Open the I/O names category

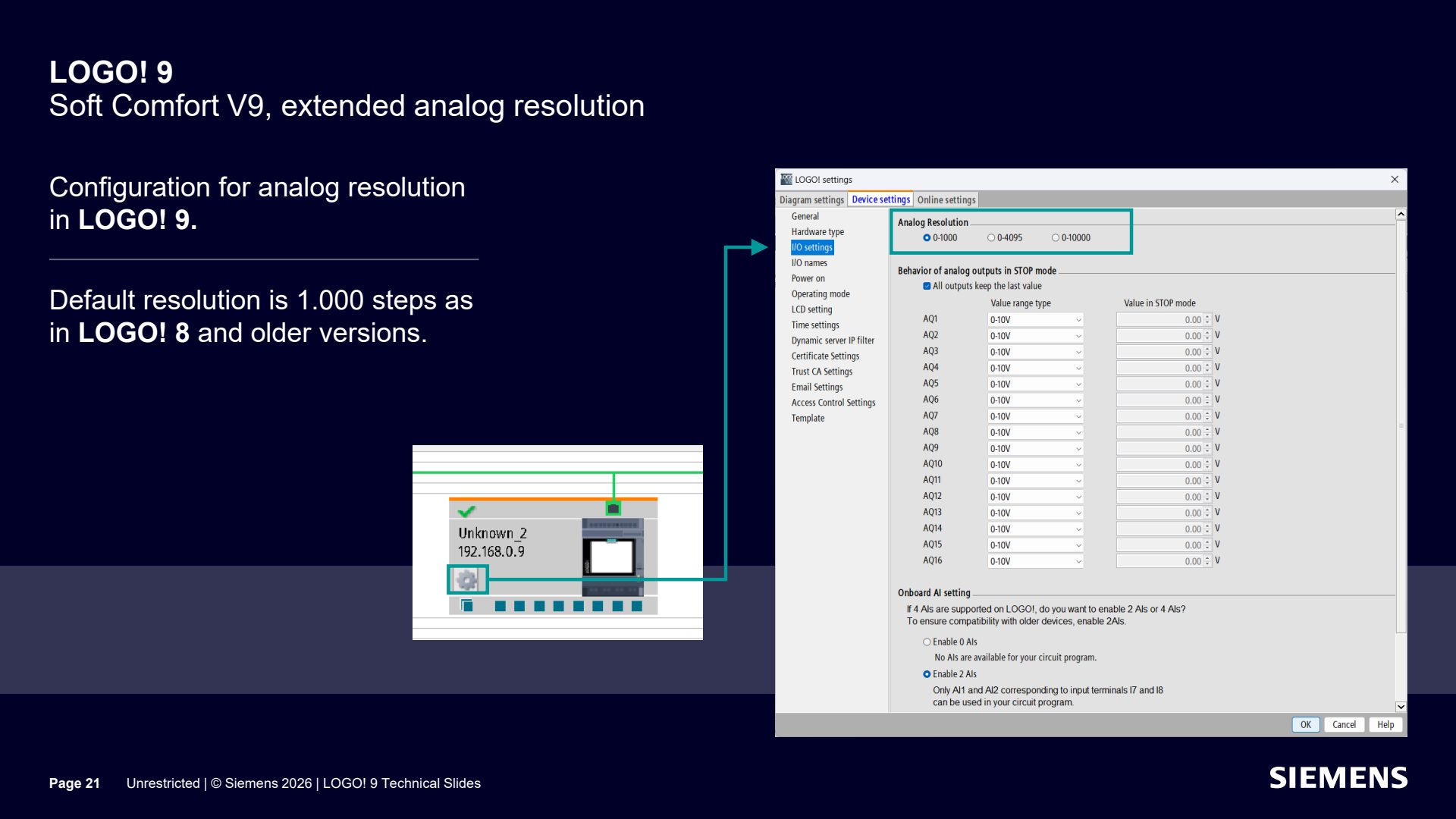click(809, 263)
